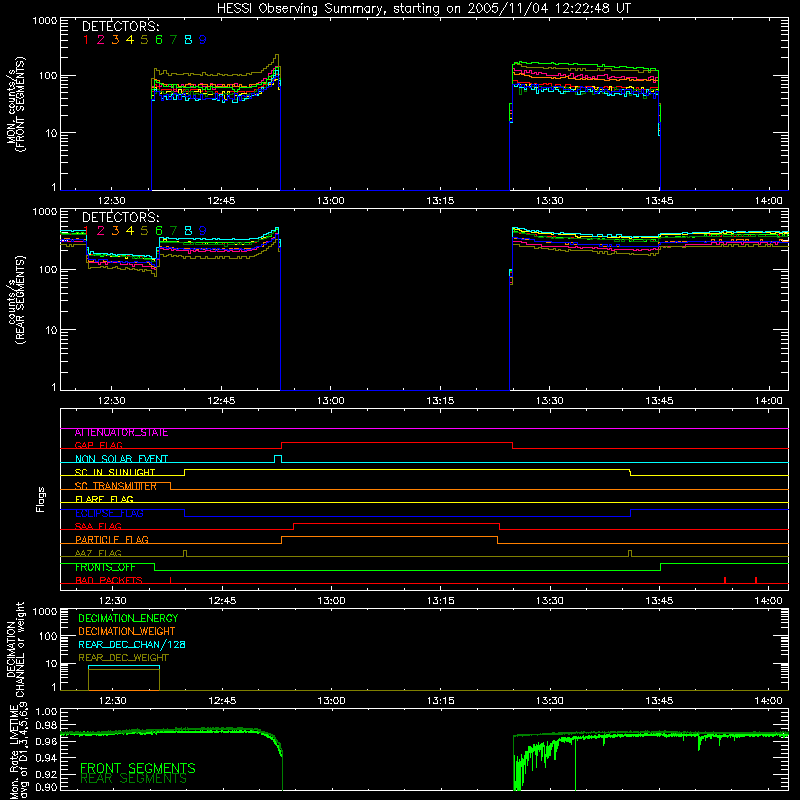Image resolution: width=800 pixels, height=800 pixels.
Task: Select 0.92 y-axis label of livetime plot
Action: coord(46,774)
